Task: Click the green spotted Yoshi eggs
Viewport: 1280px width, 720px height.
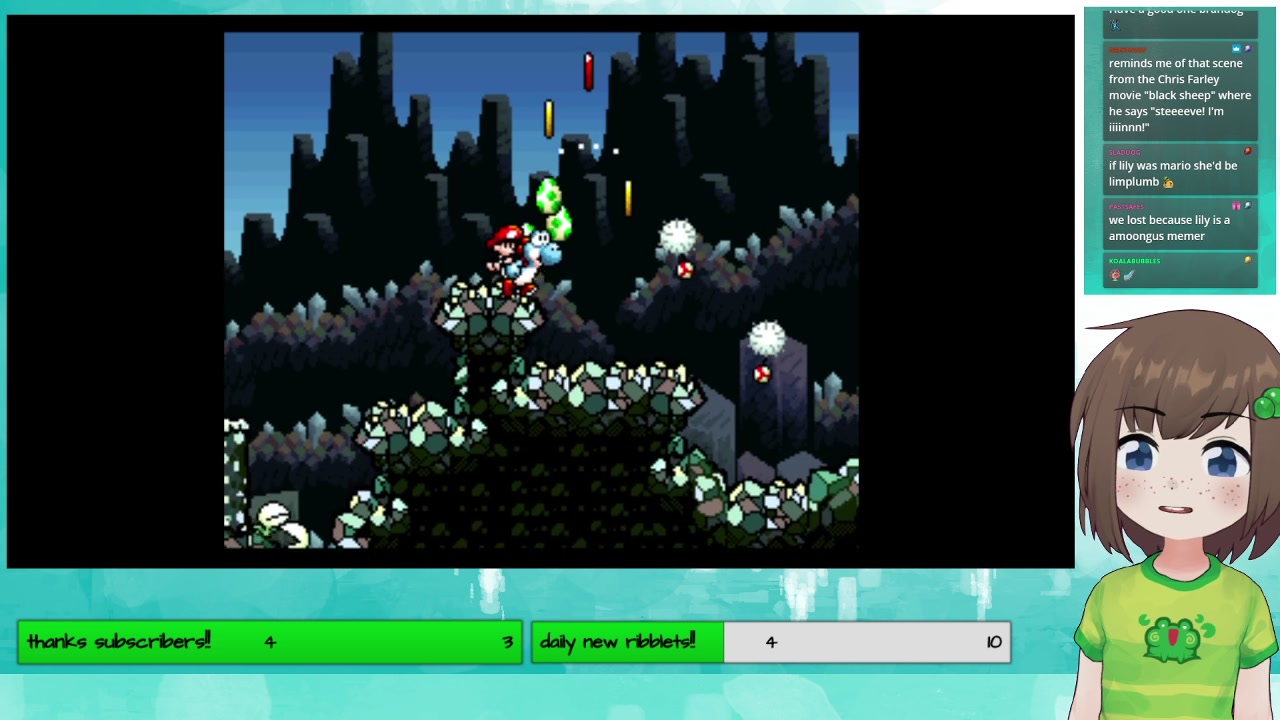Action: 552,208
